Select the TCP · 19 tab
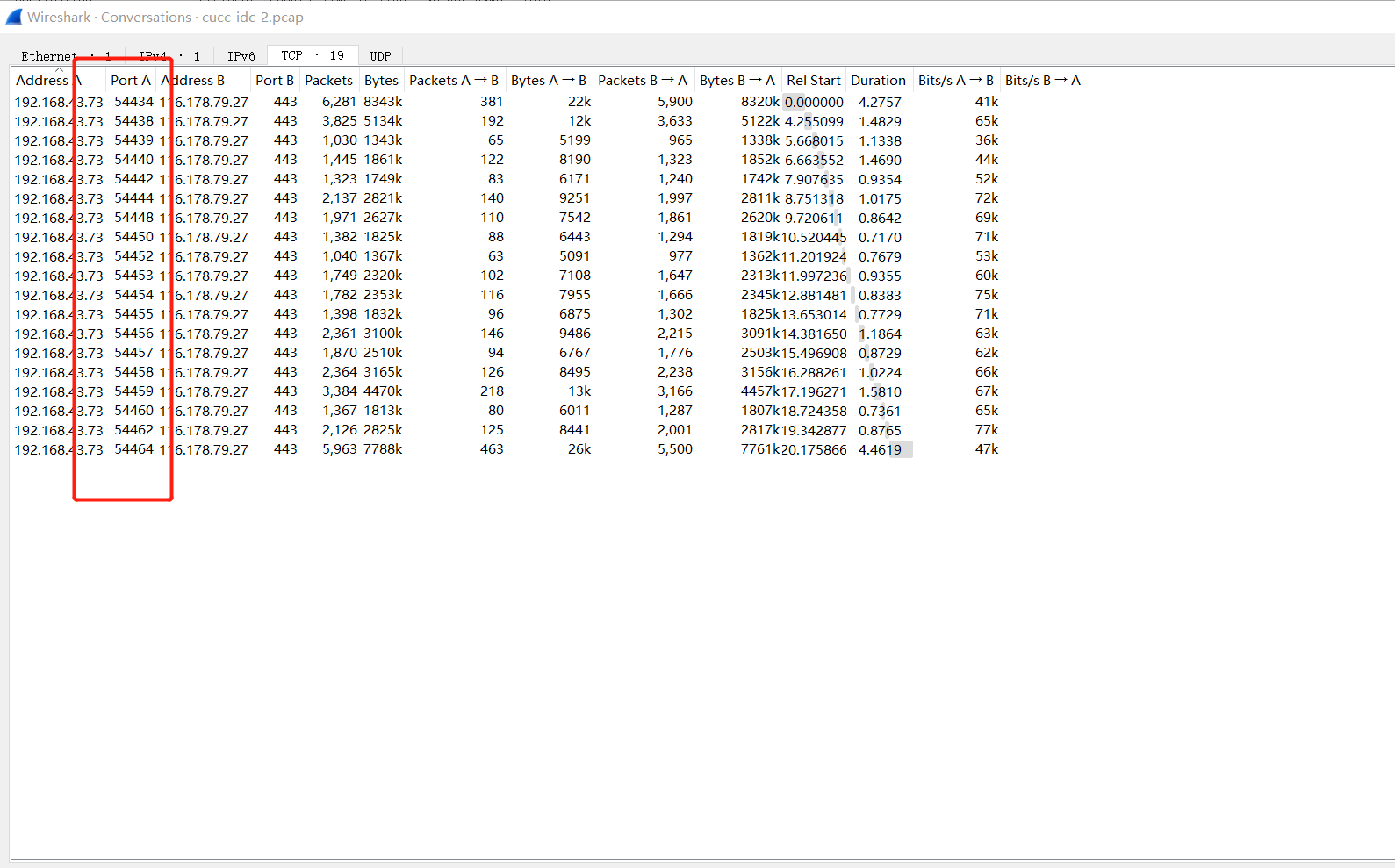1395x868 pixels. pyautogui.click(x=312, y=55)
